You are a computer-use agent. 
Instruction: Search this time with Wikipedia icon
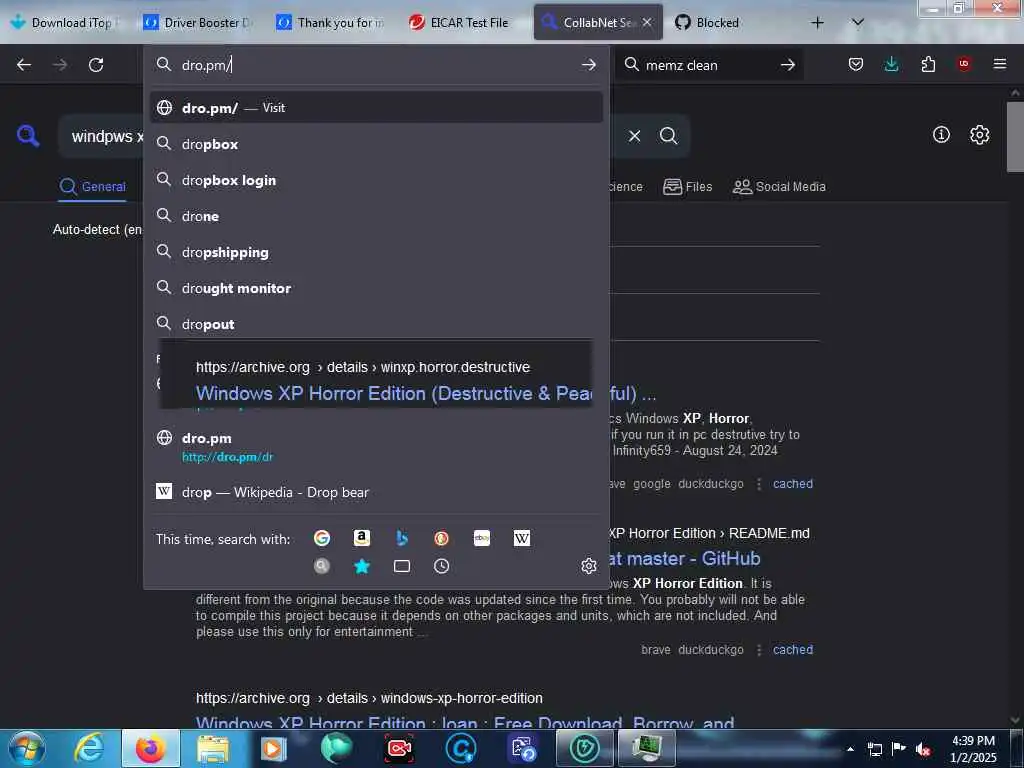point(522,538)
